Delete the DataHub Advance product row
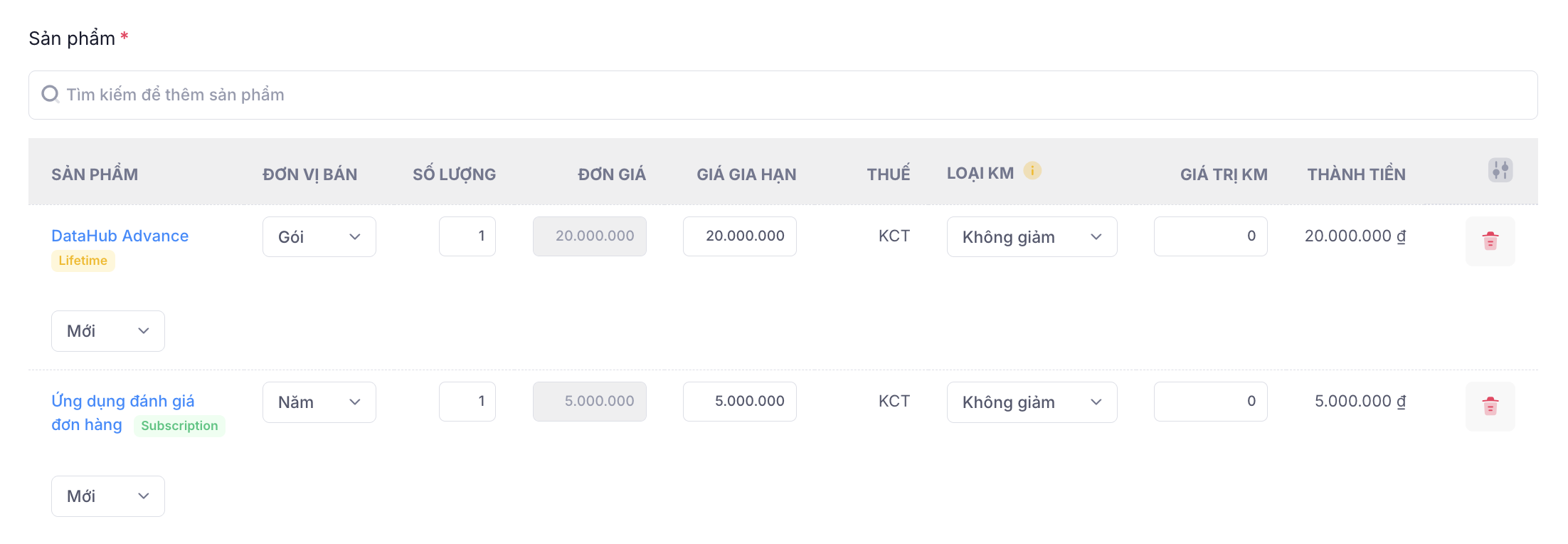This screenshot has width=1568, height=544. pyautogui.click(x=1490, y=241)
